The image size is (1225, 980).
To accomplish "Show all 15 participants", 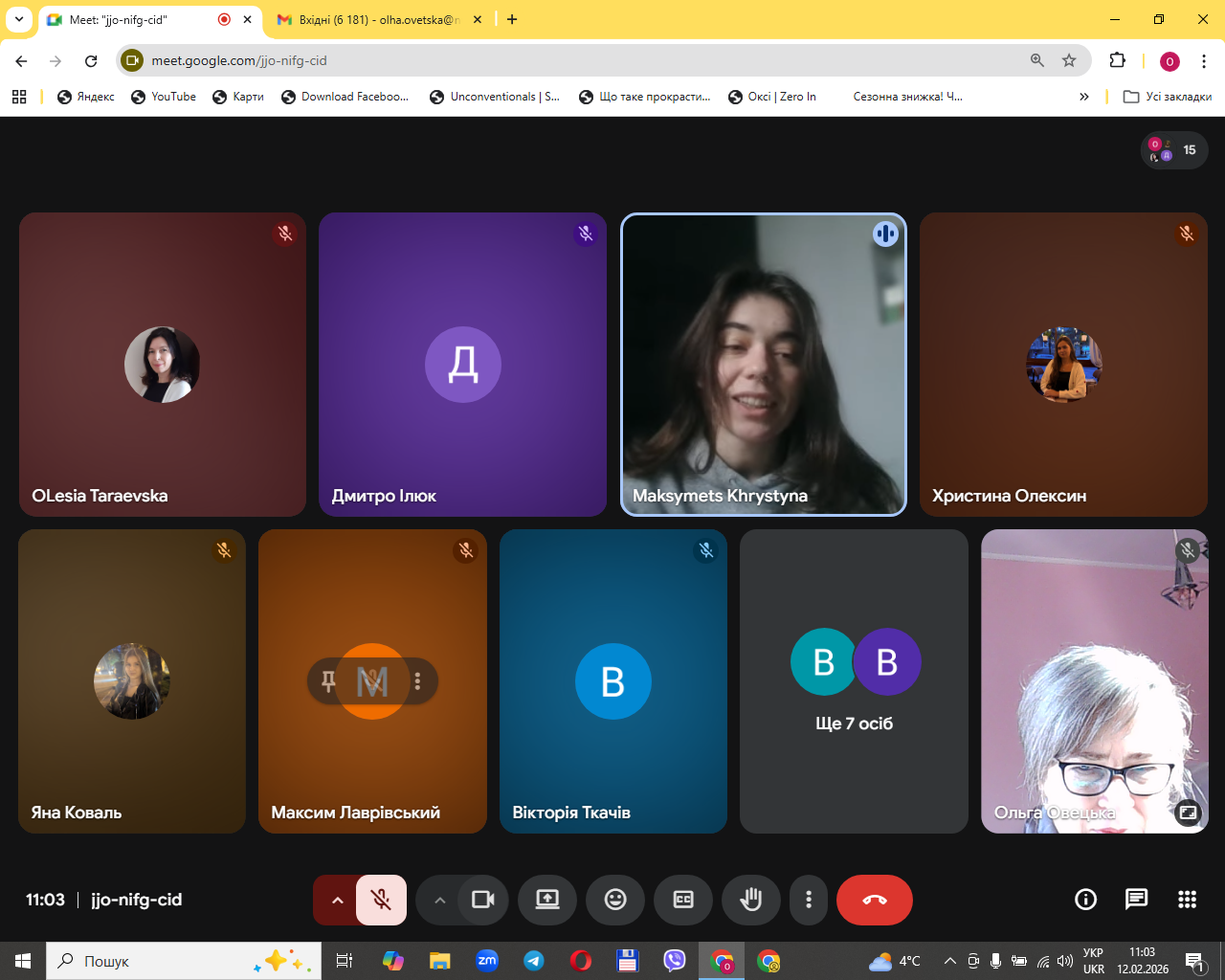I will (1174, 150).
